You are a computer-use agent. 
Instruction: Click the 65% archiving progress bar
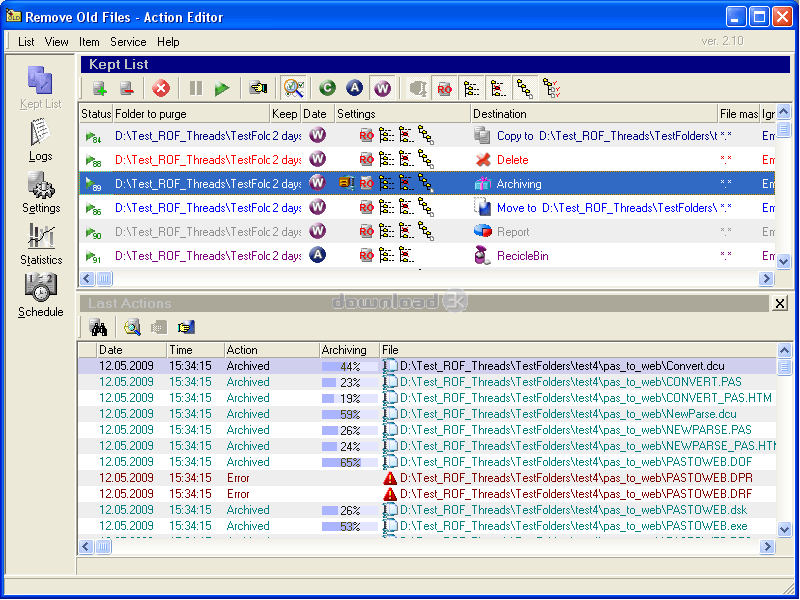[349, 462]
